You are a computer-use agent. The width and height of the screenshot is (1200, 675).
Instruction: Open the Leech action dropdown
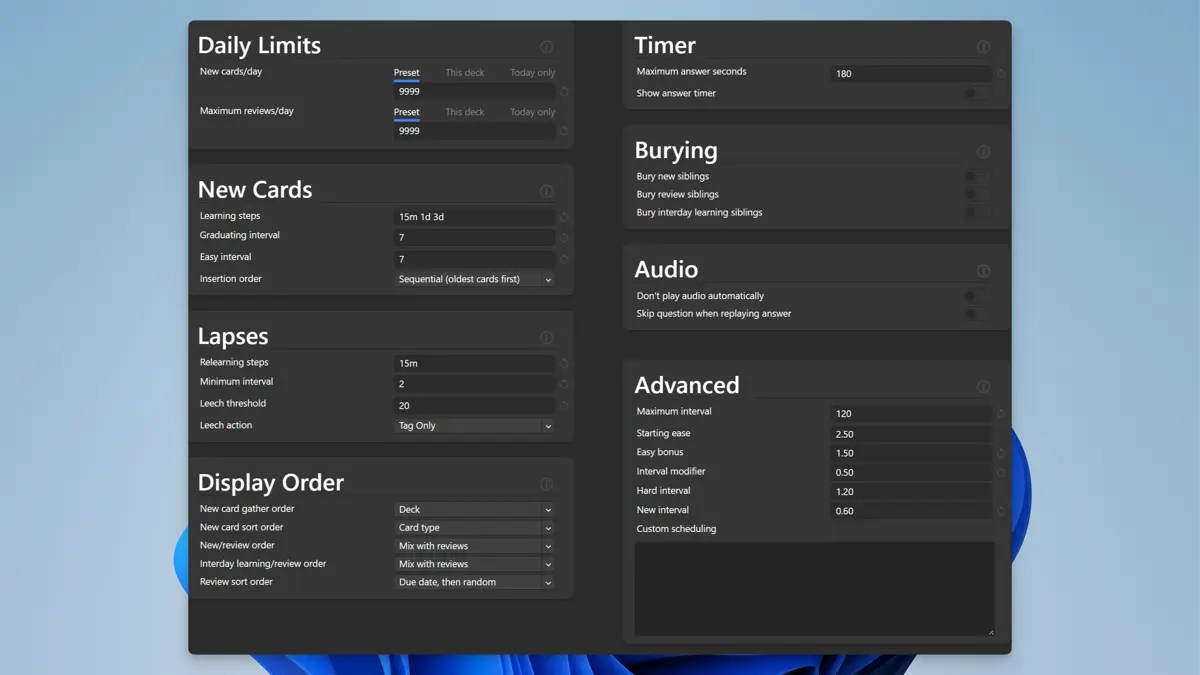pos(474,425)
